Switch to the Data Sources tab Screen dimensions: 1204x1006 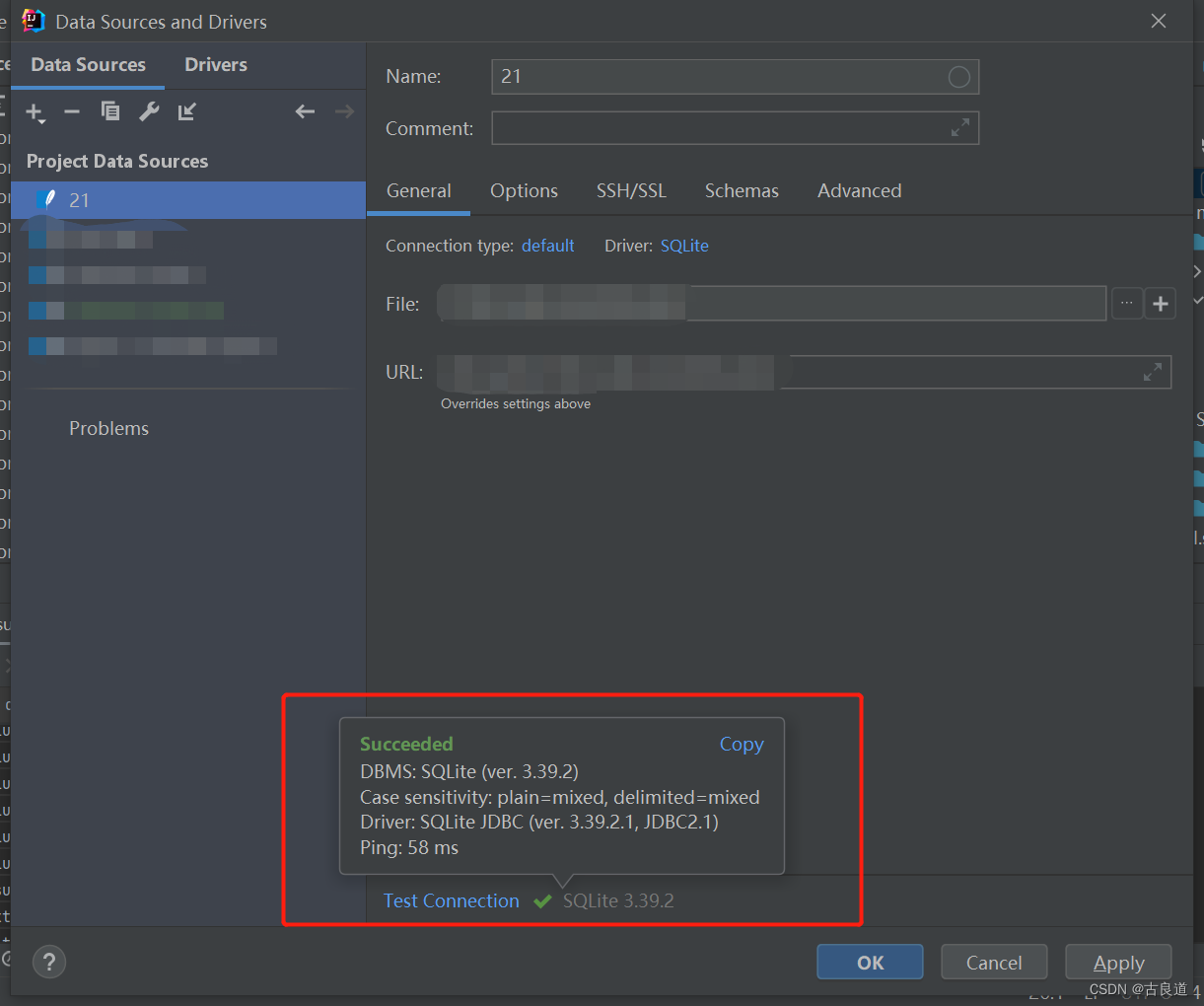click(x=88, y=65)
